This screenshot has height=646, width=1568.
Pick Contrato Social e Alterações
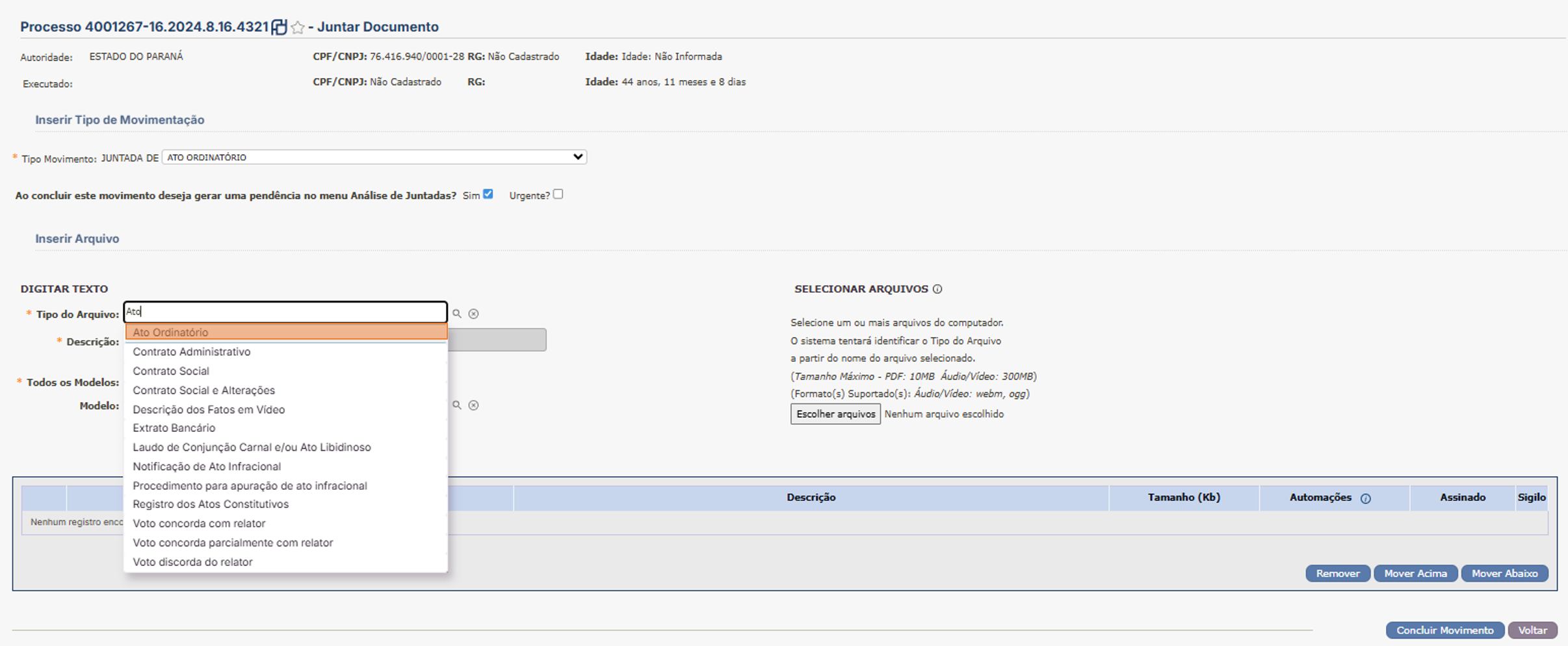[286, 390]
